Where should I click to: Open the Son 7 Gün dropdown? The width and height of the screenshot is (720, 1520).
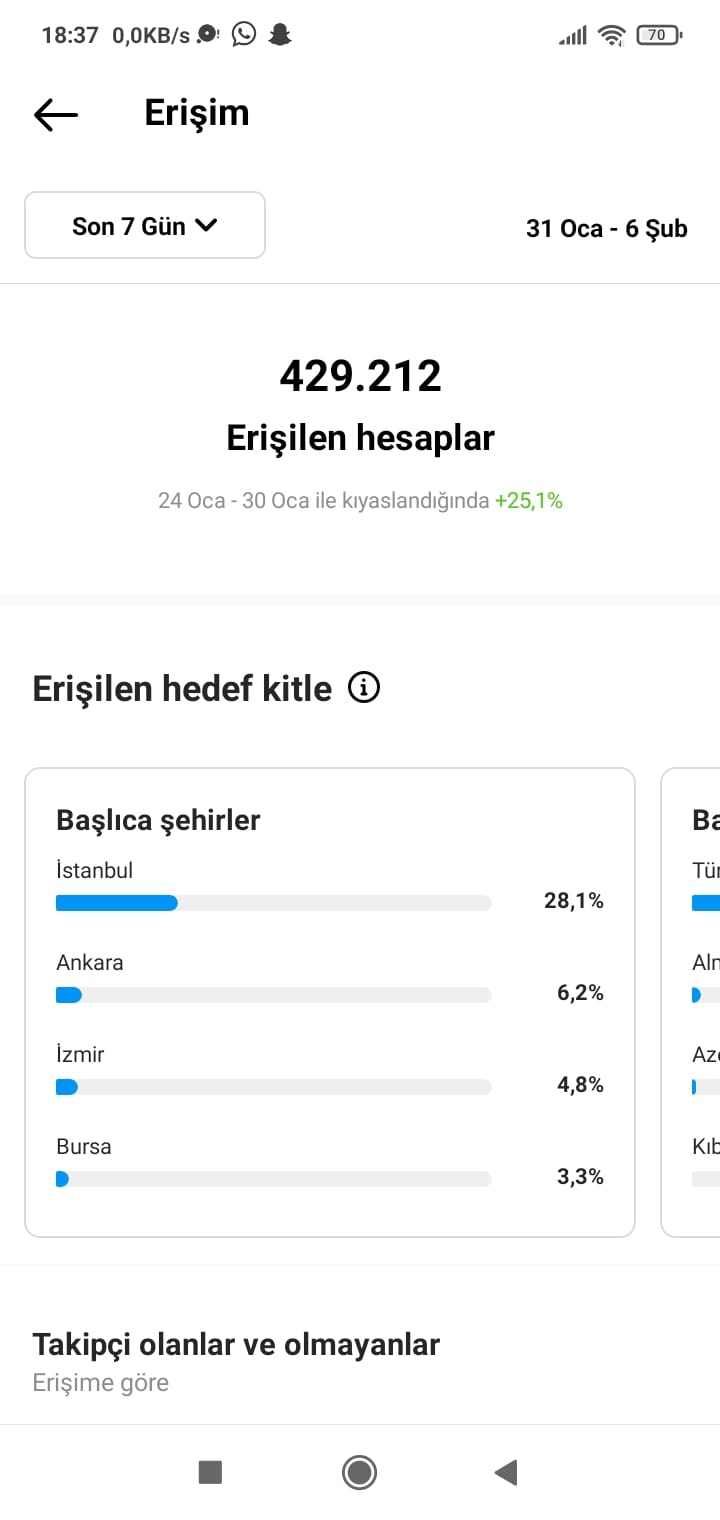(x=145, y=226)
